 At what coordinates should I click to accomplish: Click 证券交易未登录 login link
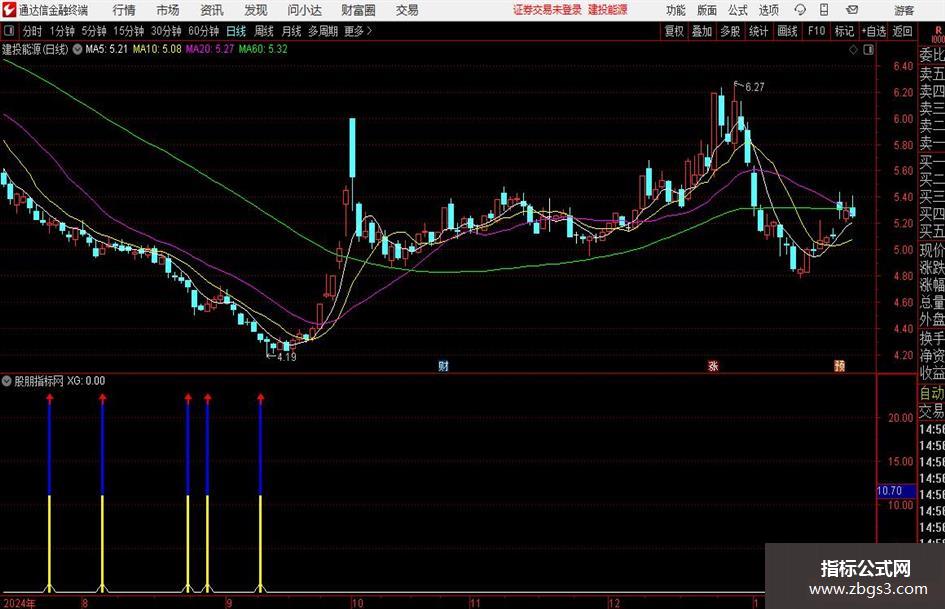[x=547, y=10]
